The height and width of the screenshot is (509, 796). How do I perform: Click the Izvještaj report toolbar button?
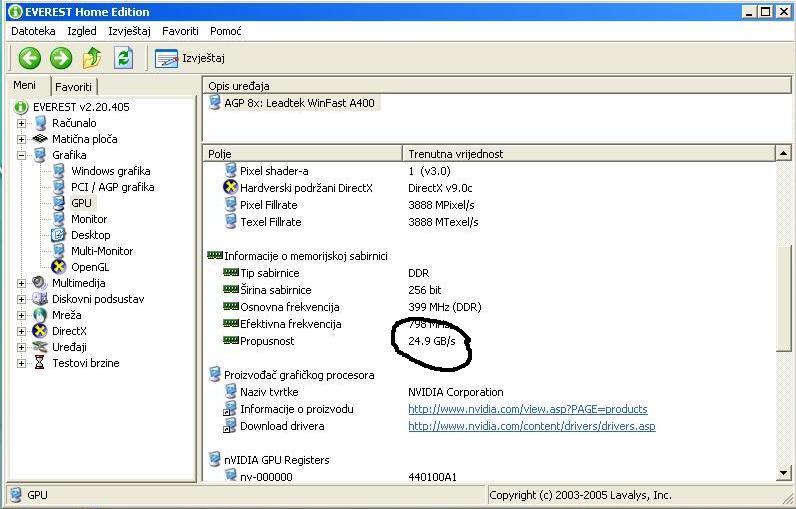pos(191,59)
